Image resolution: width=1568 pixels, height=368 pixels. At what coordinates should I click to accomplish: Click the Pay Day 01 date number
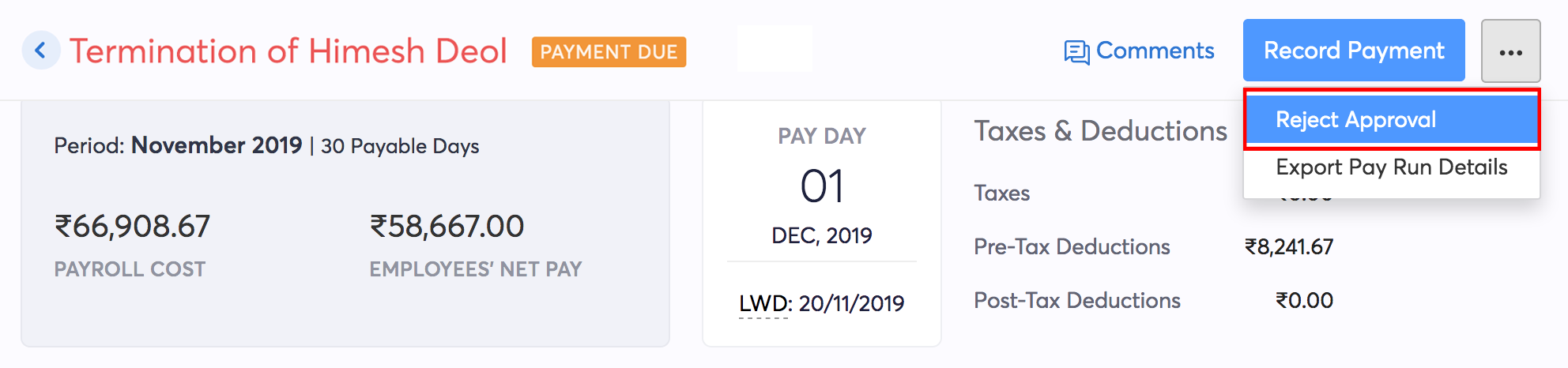[x=822, y=187]
